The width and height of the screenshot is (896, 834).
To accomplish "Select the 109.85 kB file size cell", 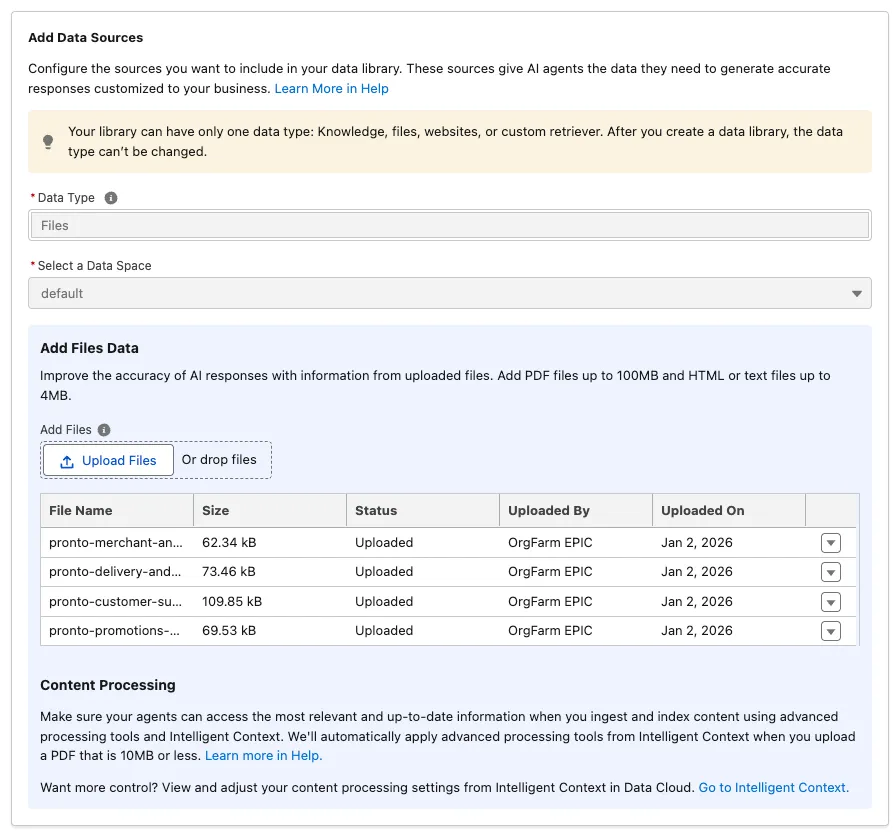I will pyautogui.click(x=231, y=602).
